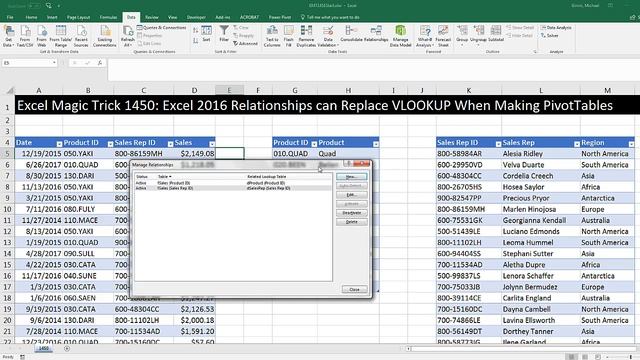Open Manage Data Model

pyautogui.click(x=400, y=36)
